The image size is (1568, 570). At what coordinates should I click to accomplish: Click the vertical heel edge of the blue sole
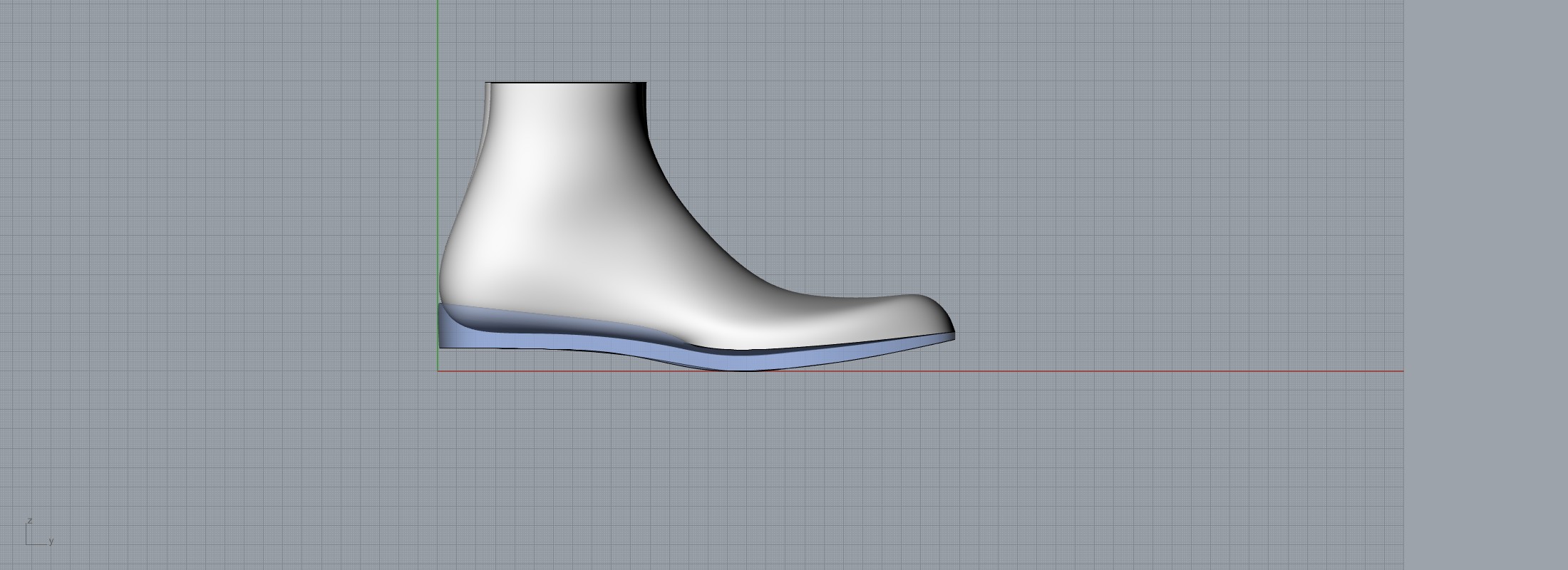coord(440,326)
